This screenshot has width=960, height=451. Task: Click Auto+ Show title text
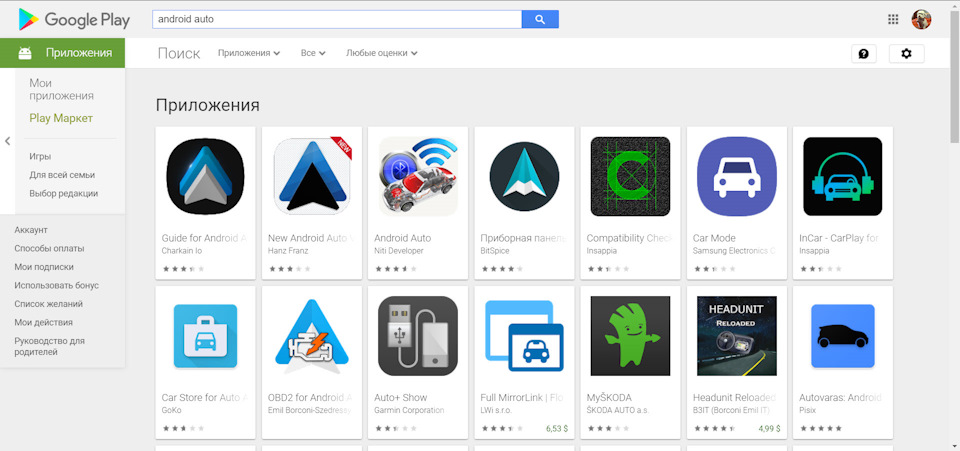pyautogui.click(x=400, y=397)
